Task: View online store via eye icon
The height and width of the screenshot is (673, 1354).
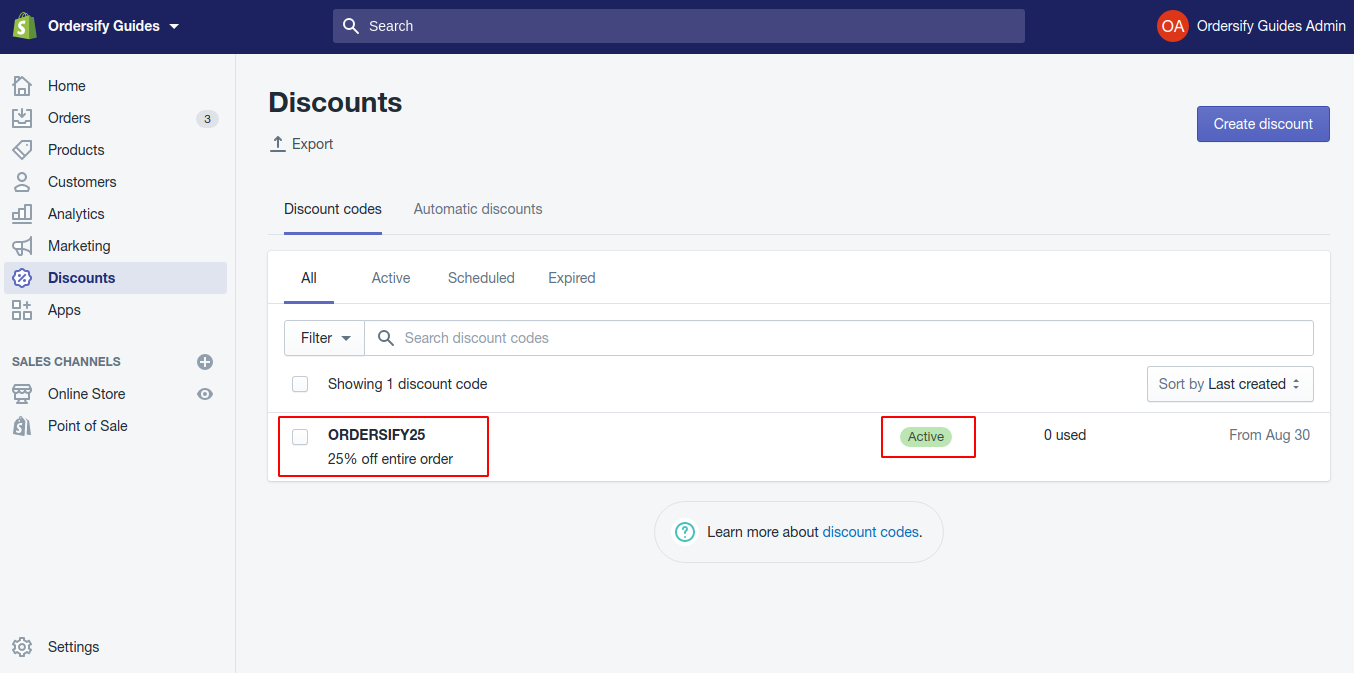Action: [x=205, y=394]
